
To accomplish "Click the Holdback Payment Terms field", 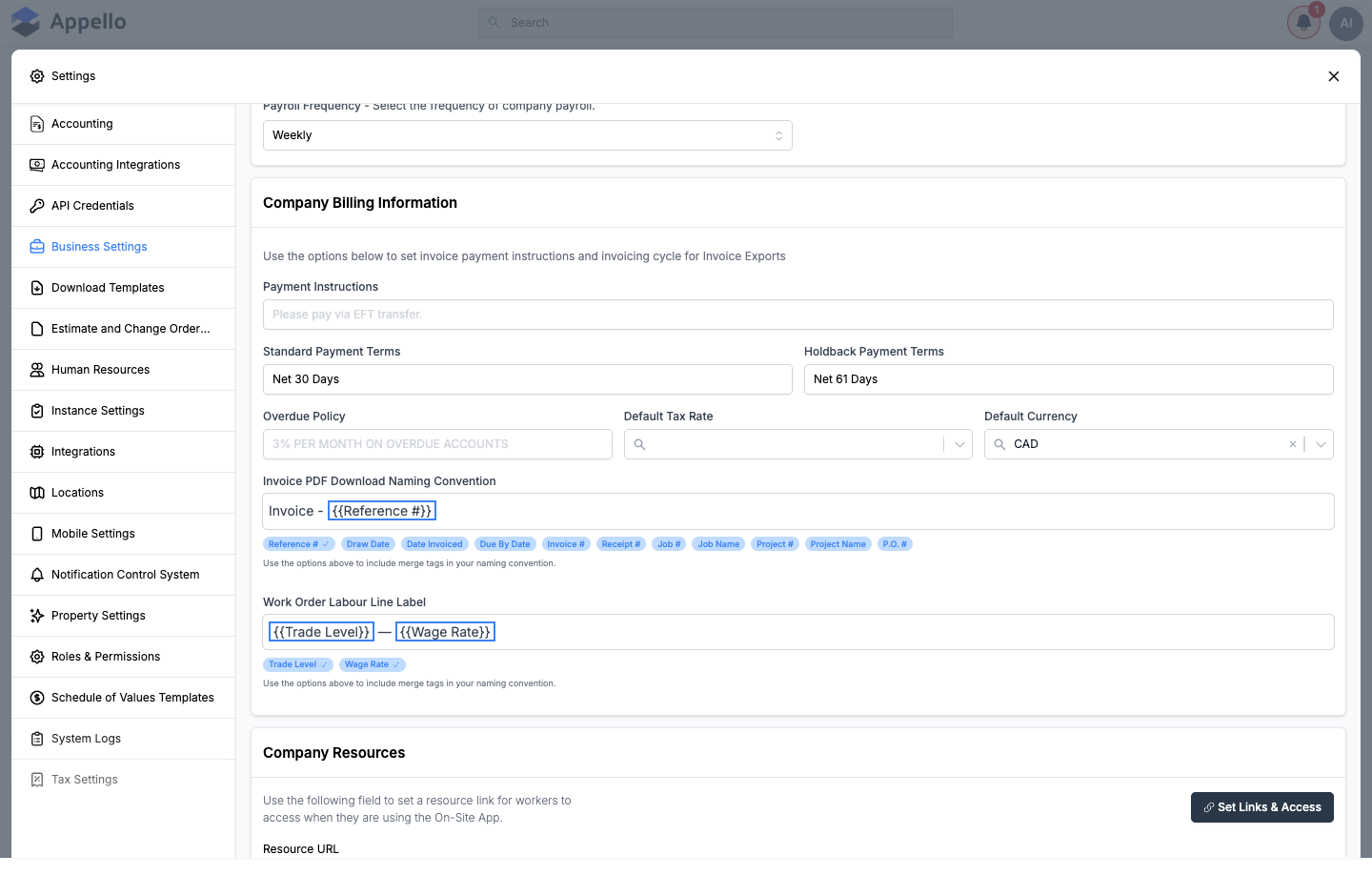I will (1068, 379).
